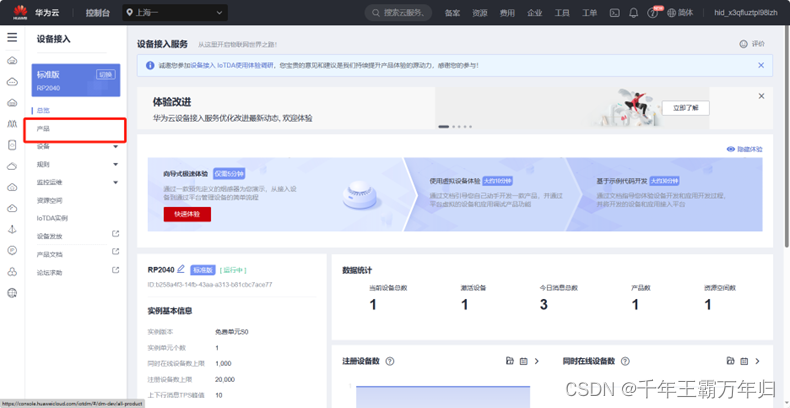Screen dimensions: 790x408
Task: Open account menu hid_x3qfluztpl98lzh
Action: pos(746,13)
